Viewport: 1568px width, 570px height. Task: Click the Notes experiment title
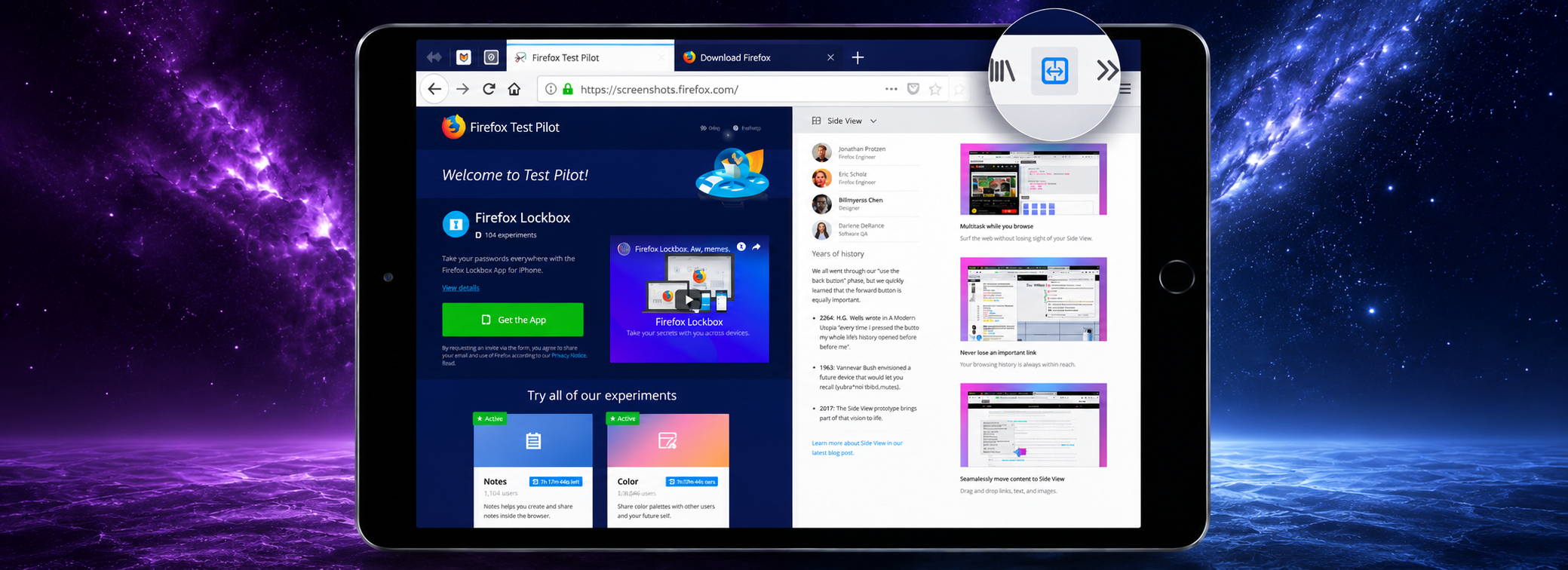click(495, 482)
